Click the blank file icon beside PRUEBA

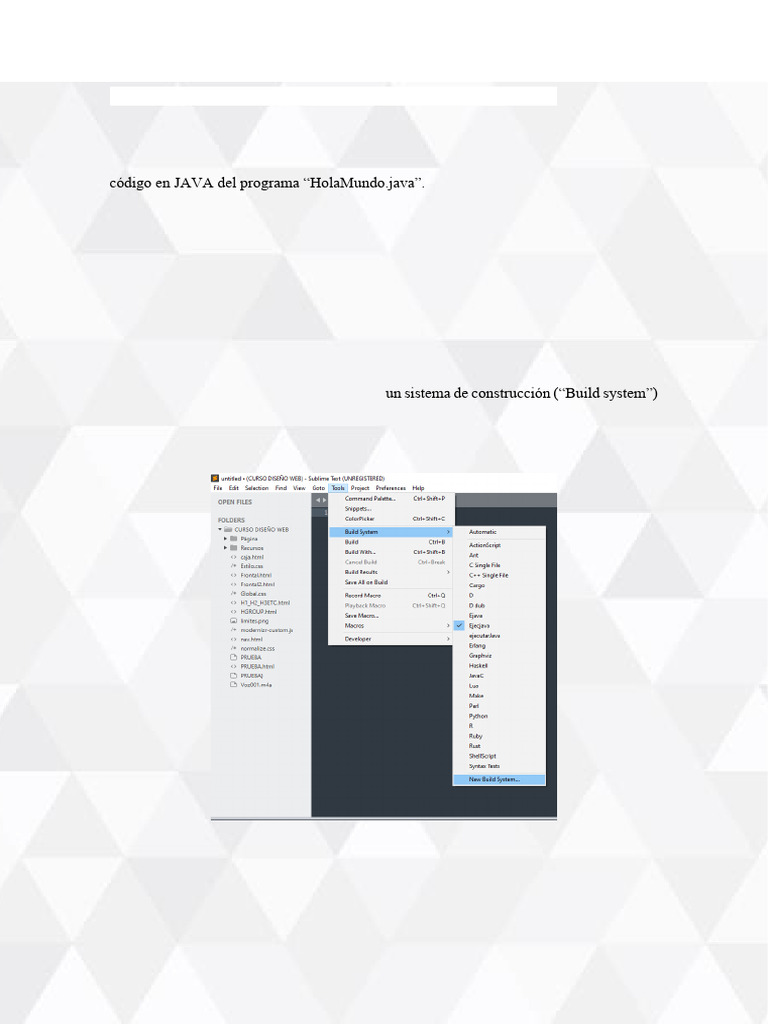pos(233,658)
